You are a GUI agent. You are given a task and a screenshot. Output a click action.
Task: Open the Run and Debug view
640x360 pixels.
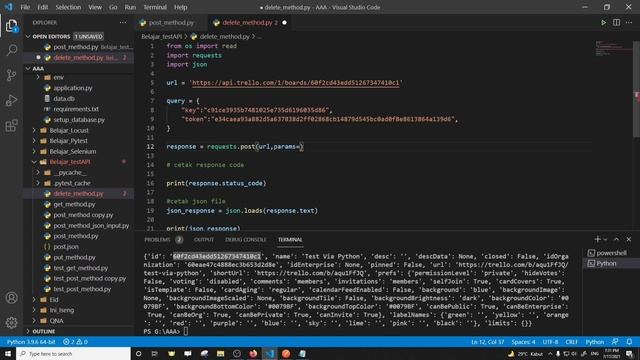click(11, 100)
